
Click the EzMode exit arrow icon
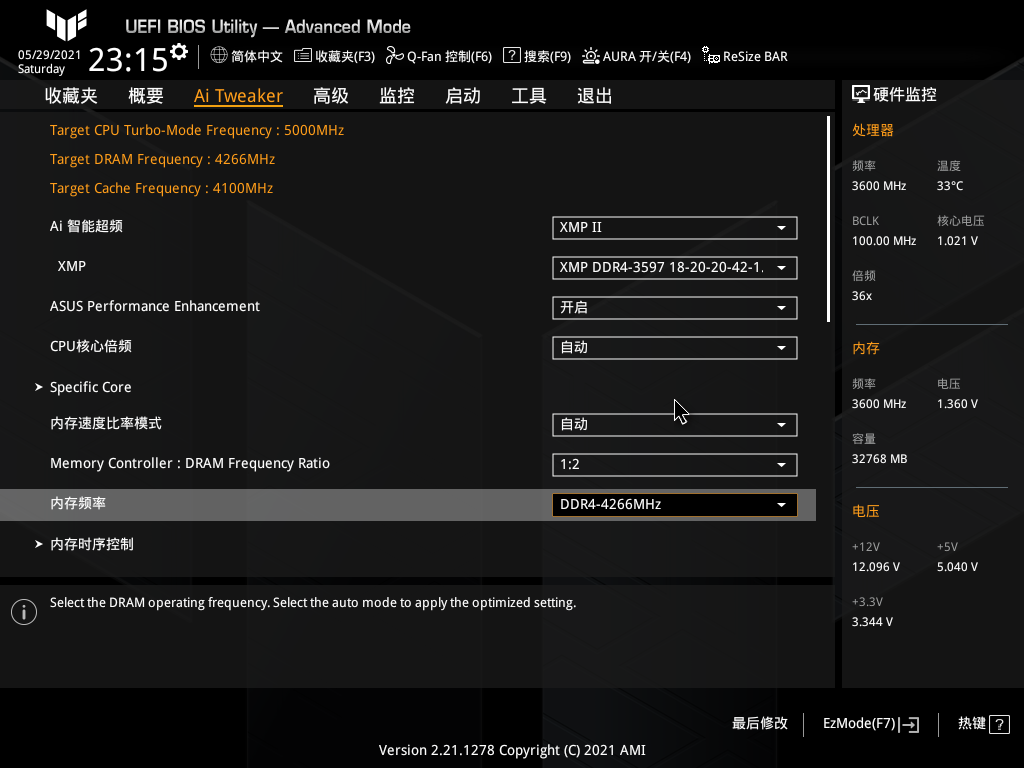point(909,724)
